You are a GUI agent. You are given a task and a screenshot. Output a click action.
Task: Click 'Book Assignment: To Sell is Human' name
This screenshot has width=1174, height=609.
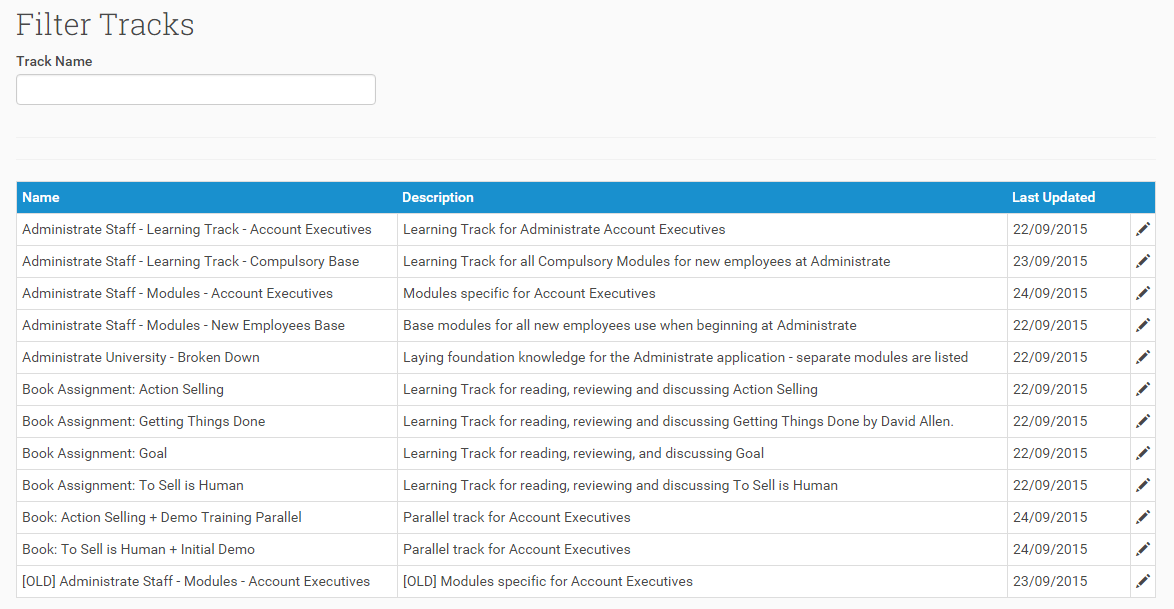[133, 485]
